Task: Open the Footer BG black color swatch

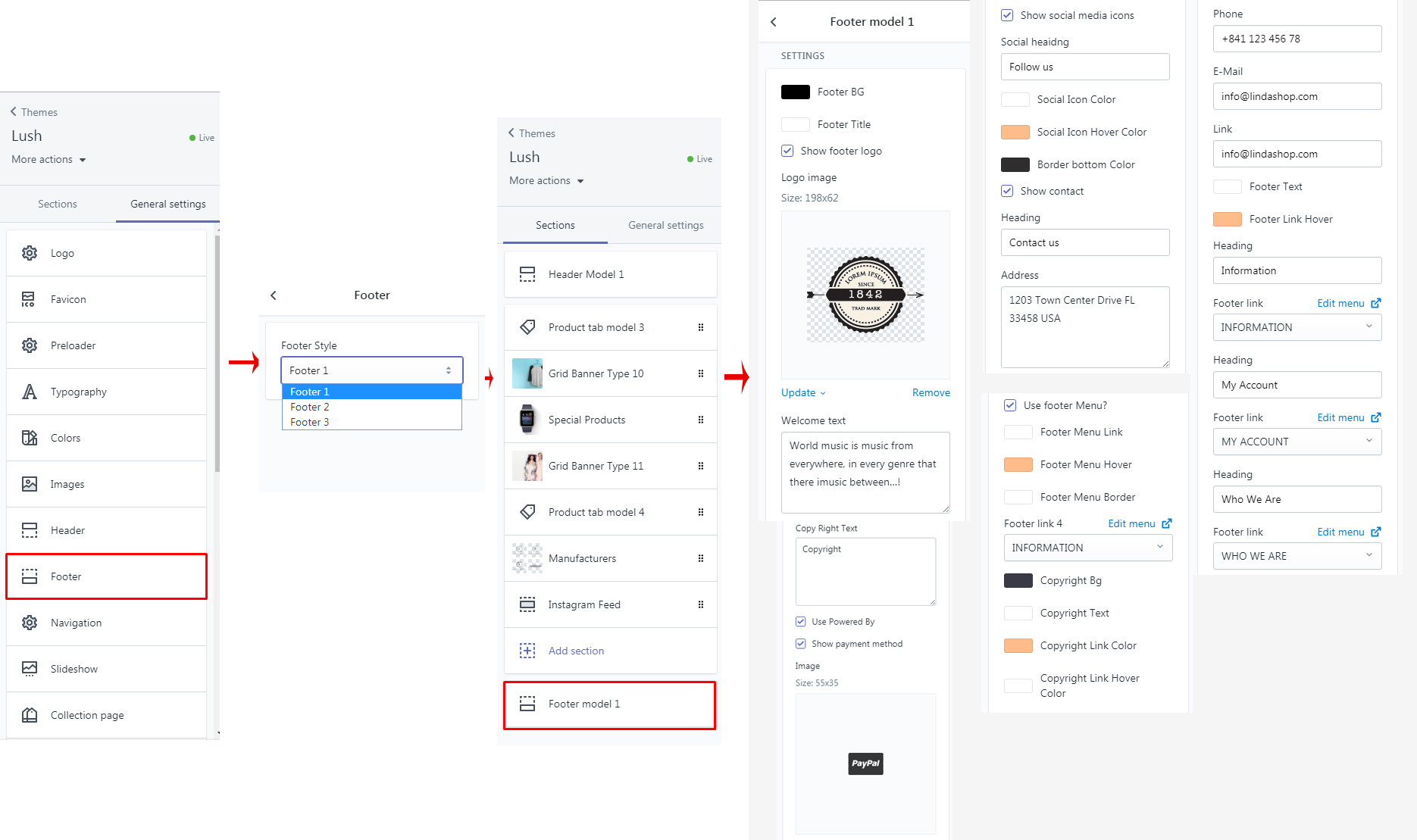Action: click(x=795, y=92)
